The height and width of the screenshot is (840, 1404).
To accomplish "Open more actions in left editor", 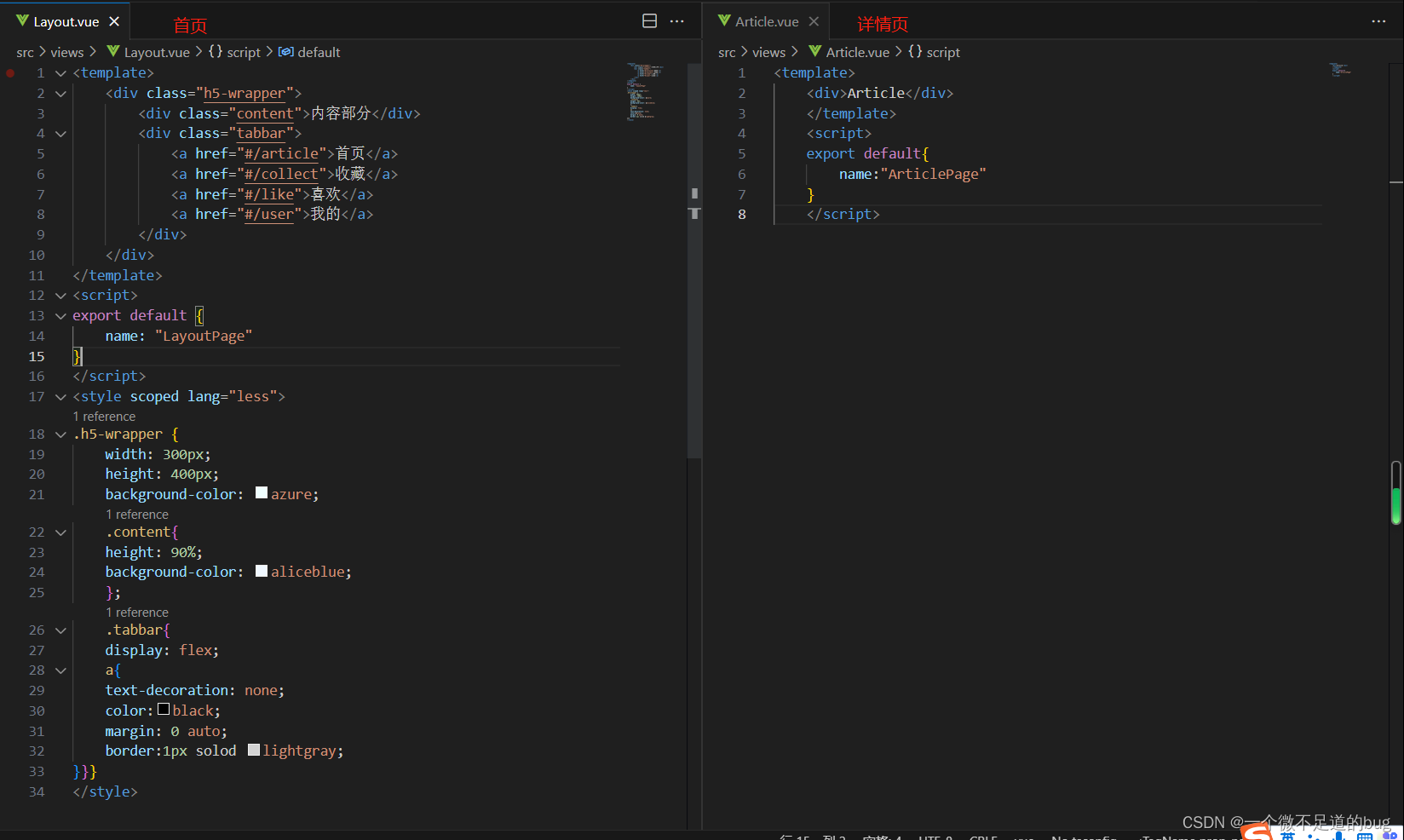I will point(677,21).
